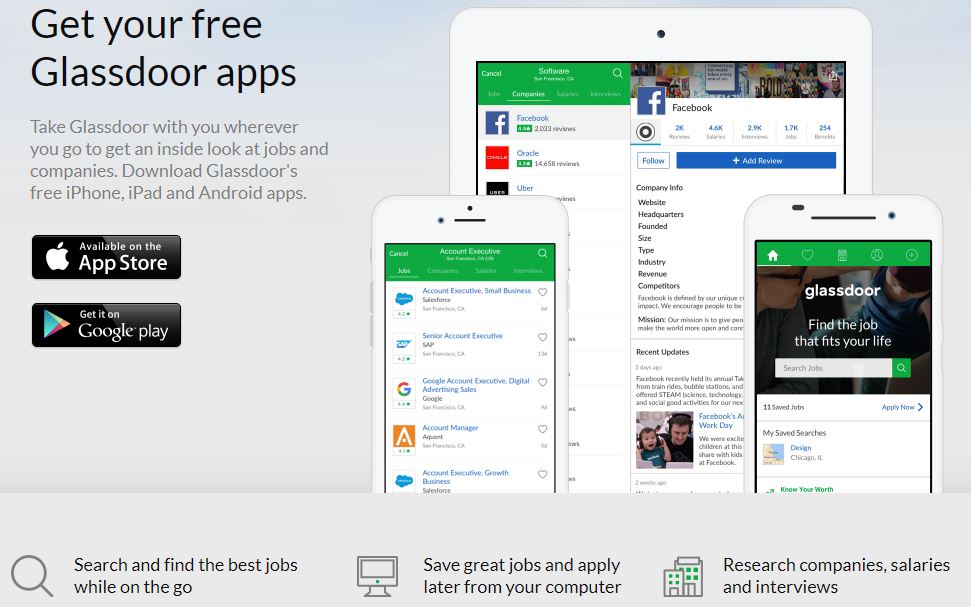Tap the green search button beside Search Jobs
971x607 pixels.
click(x=901, y=368)
